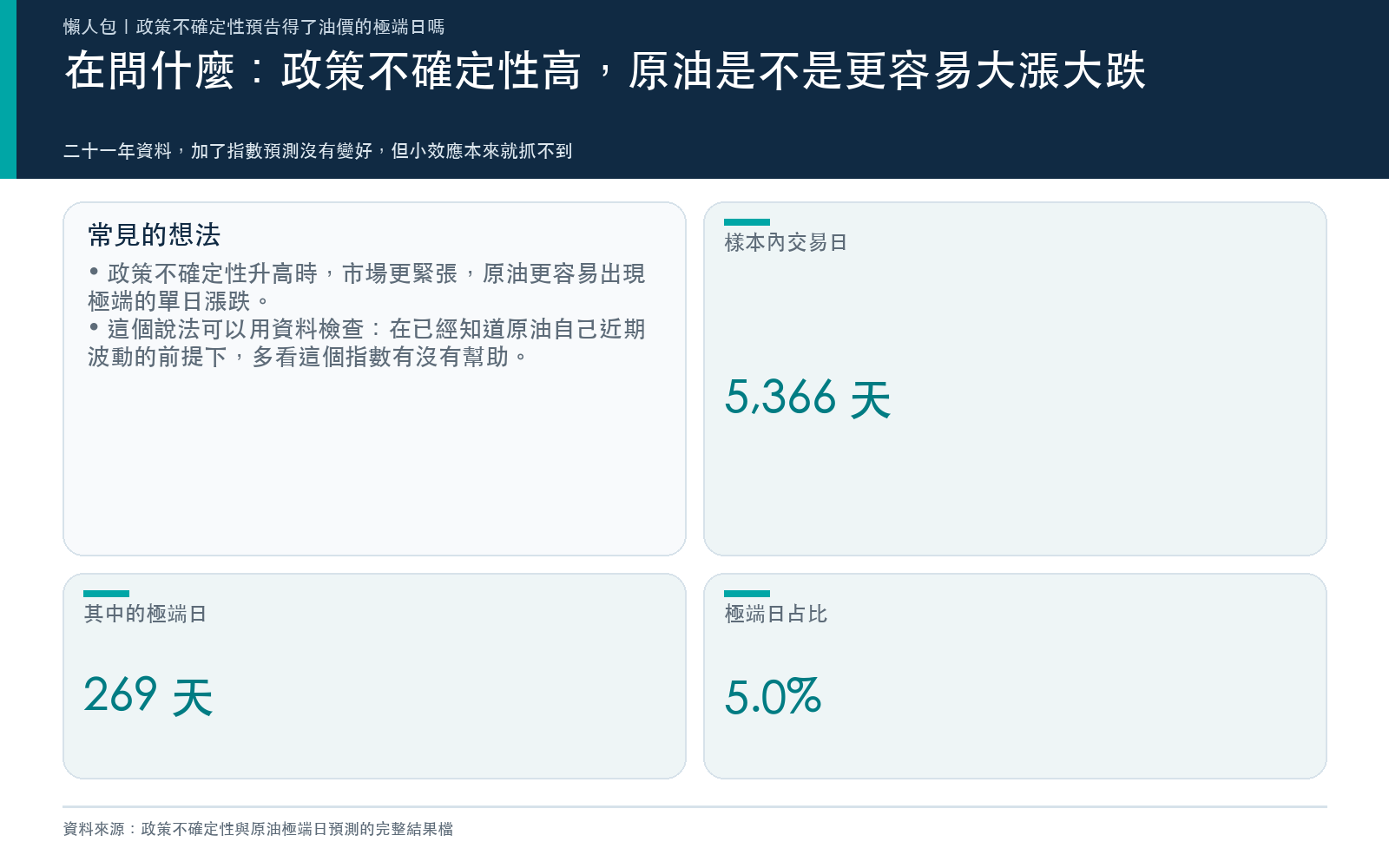Select the bullet starting with 政策不確定性升高時
The image size is (1389, 868).
coord(366,287)
